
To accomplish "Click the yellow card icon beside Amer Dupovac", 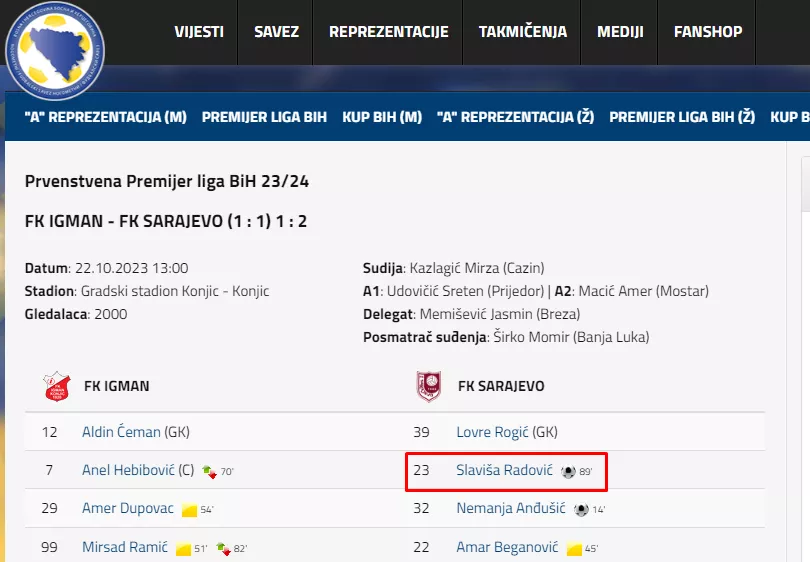I will (x=189, y=510).
